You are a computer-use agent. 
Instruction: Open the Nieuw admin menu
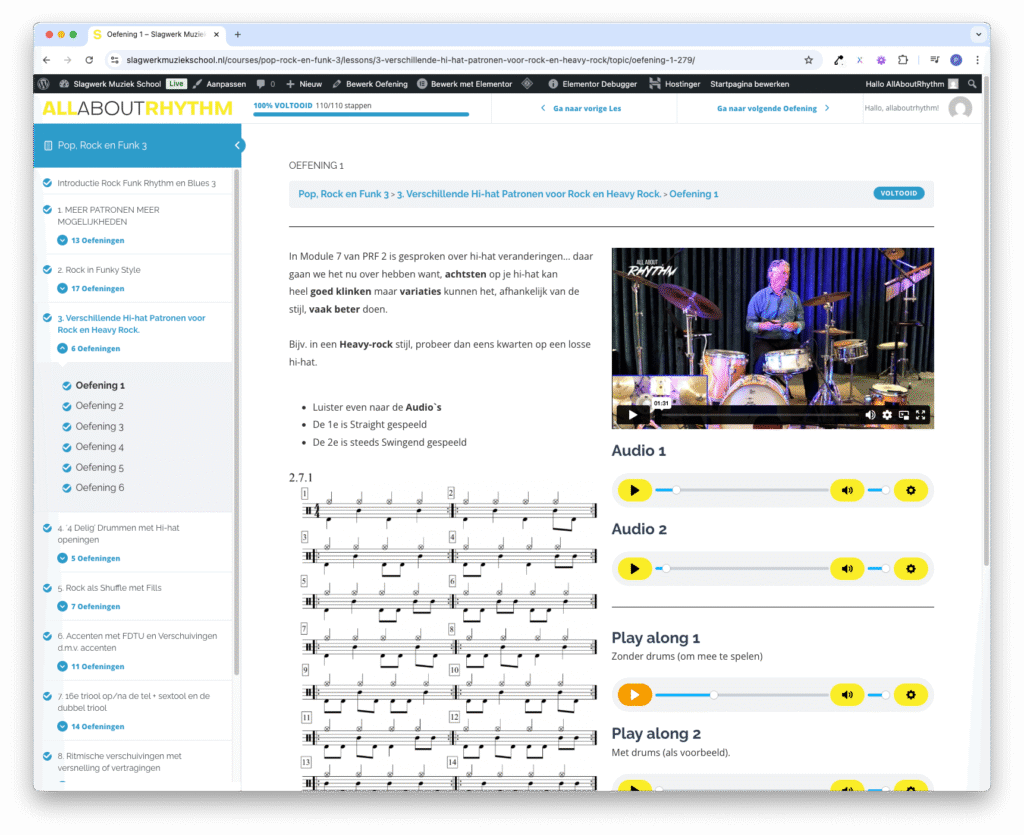coord(304,84)
